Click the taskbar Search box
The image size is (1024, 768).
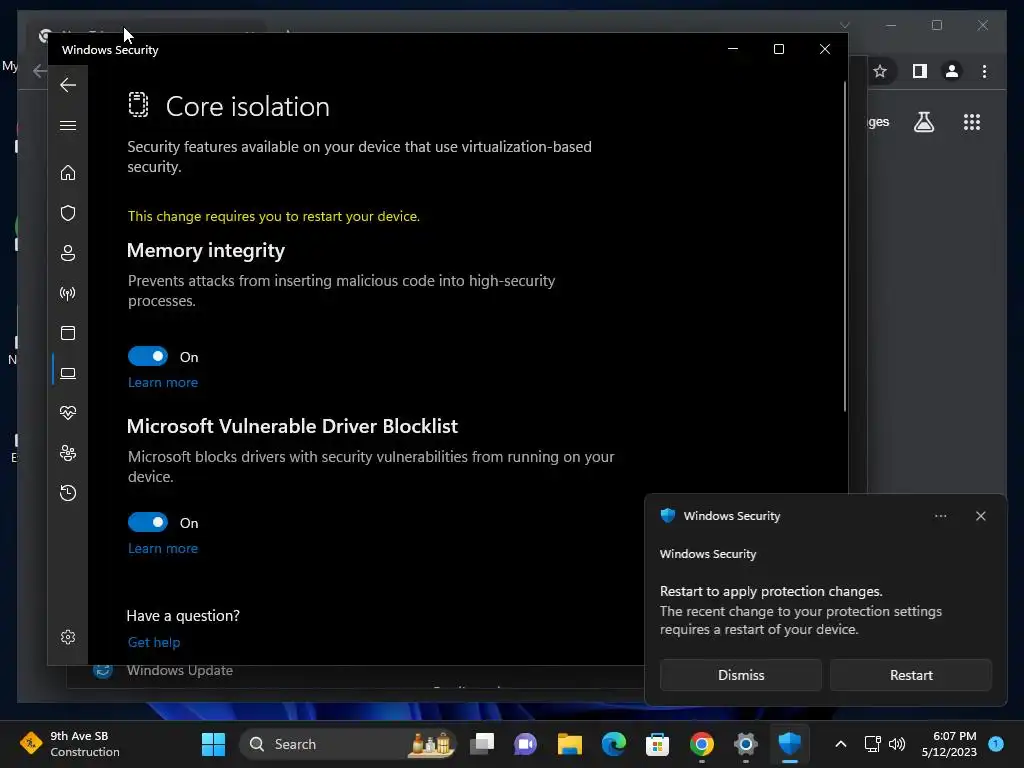[x=347, y=744]
